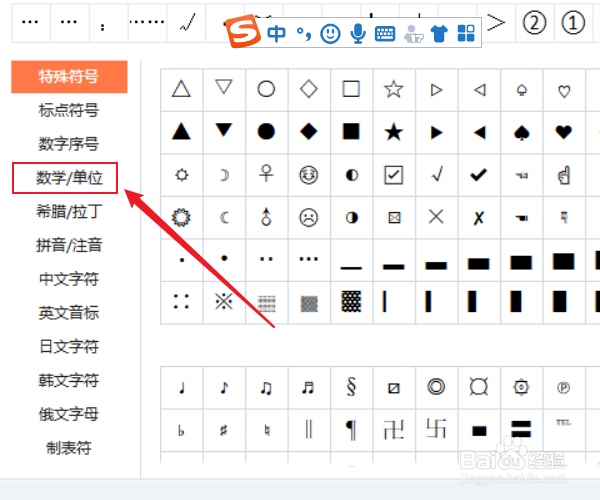Open the soft keyboard icon

pos(385,34)
